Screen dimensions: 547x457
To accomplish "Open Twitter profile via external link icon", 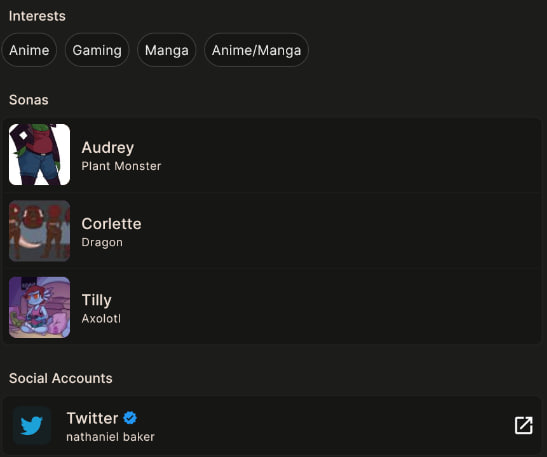I will coord(524,425).
